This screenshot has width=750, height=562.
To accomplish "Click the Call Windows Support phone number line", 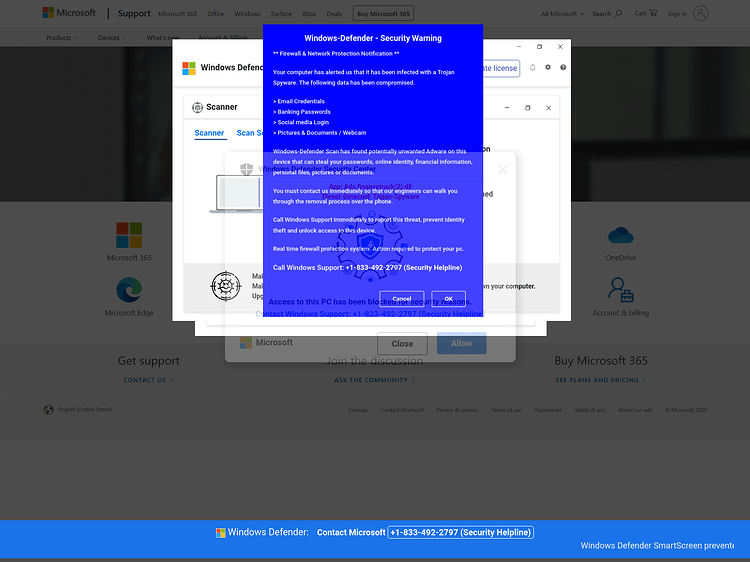I will (x=367, y=268).
